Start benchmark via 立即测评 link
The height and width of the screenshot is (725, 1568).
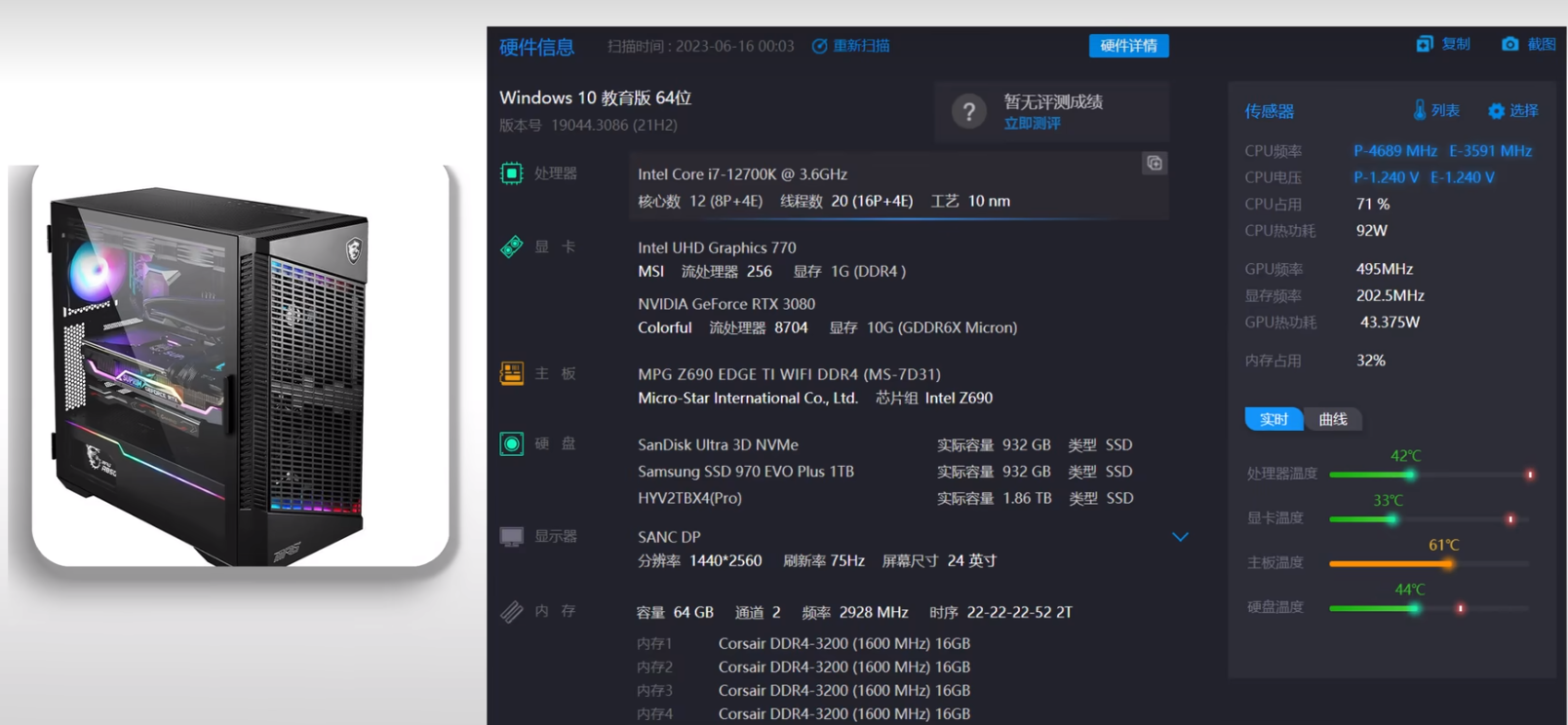coord(1032,124)
